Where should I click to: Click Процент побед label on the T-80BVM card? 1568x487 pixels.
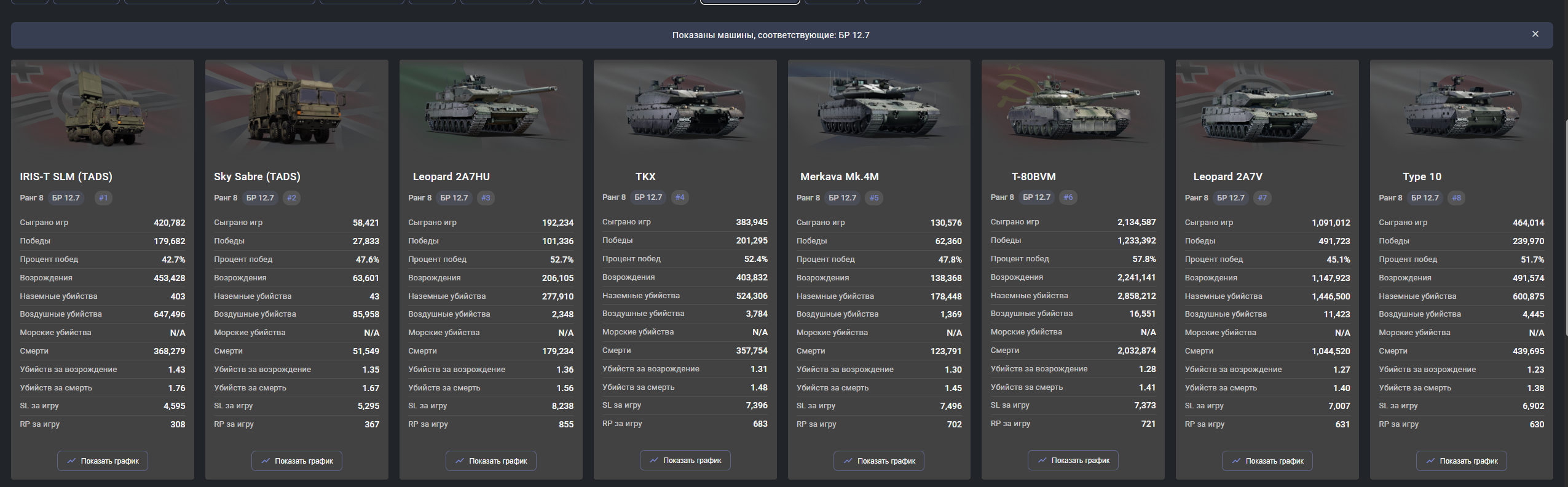click(x=1020, y=259)
